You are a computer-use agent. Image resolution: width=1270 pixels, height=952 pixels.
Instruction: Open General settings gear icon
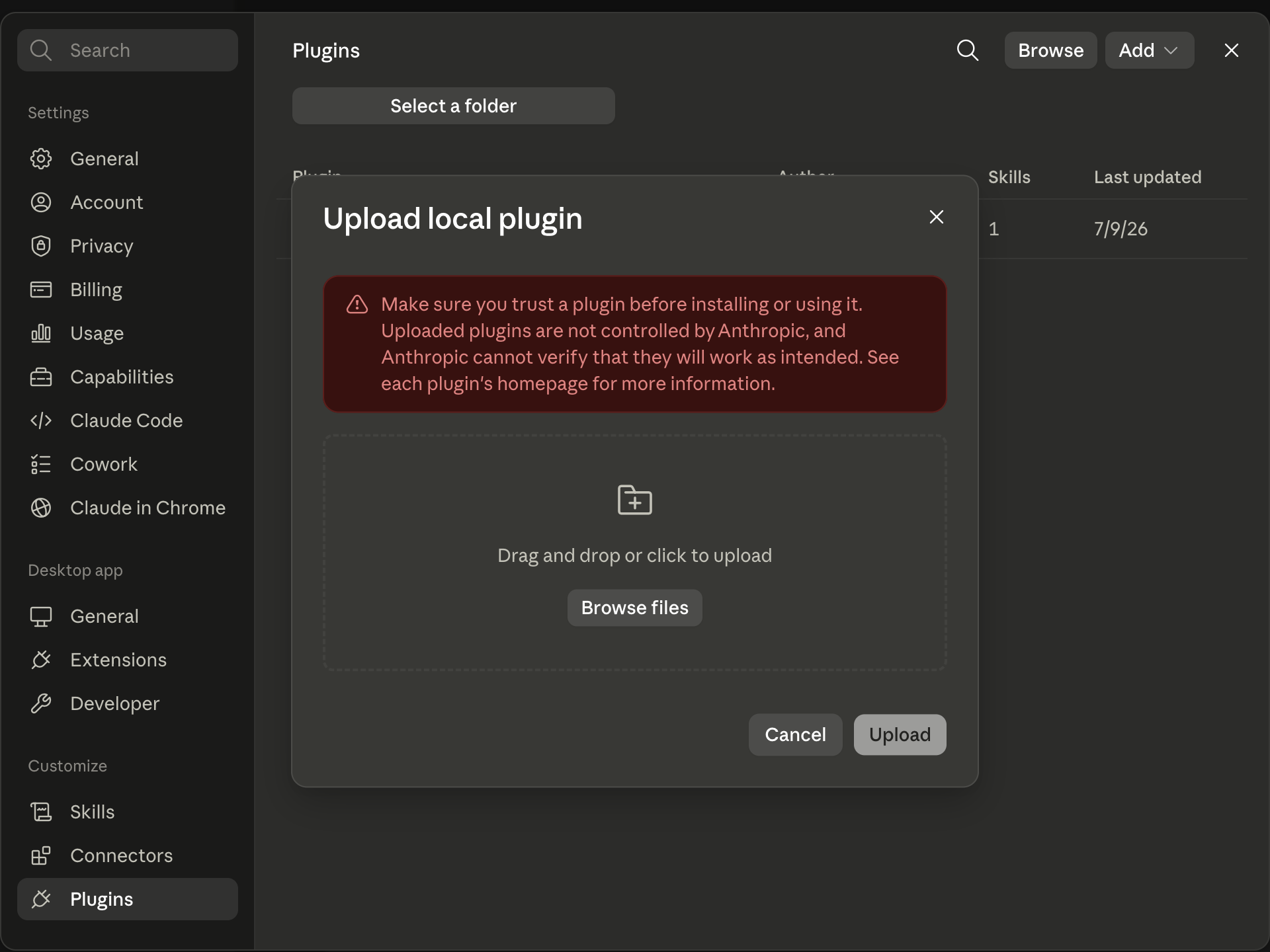(x=41, y=159)
